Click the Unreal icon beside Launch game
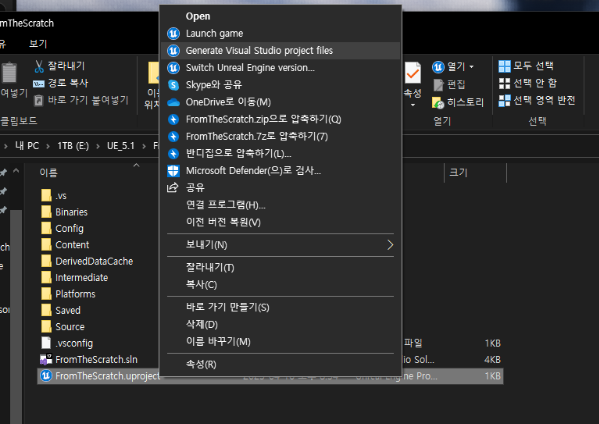 coord(173,34)
